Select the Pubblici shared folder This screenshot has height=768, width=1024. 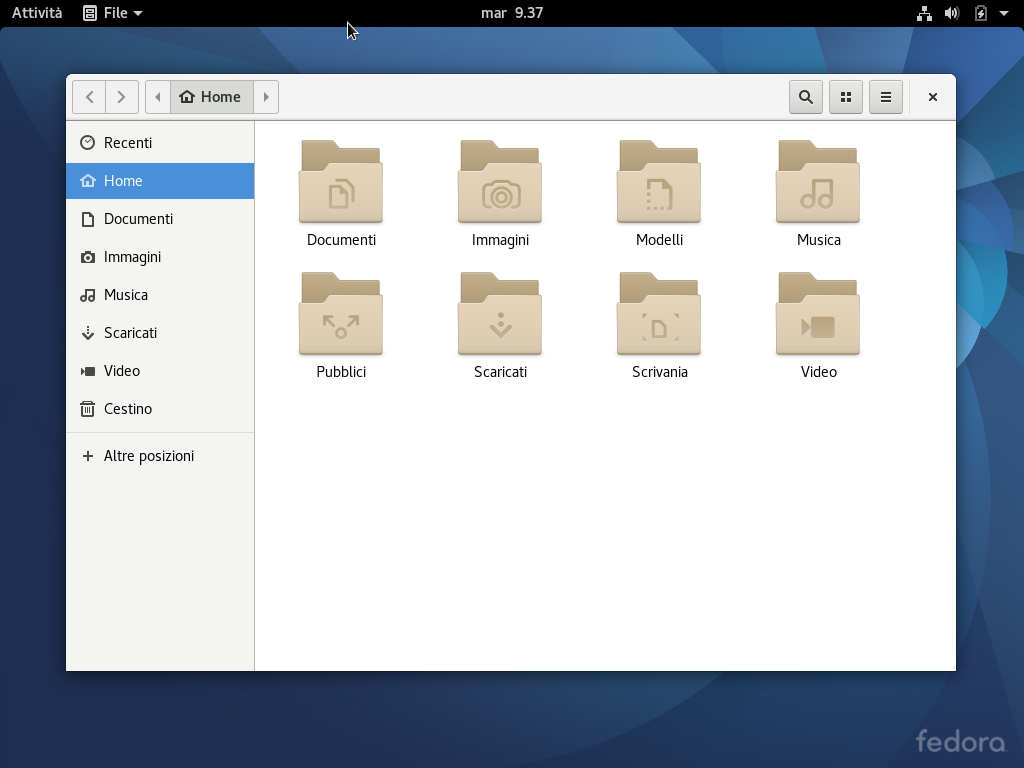(341, 315)
